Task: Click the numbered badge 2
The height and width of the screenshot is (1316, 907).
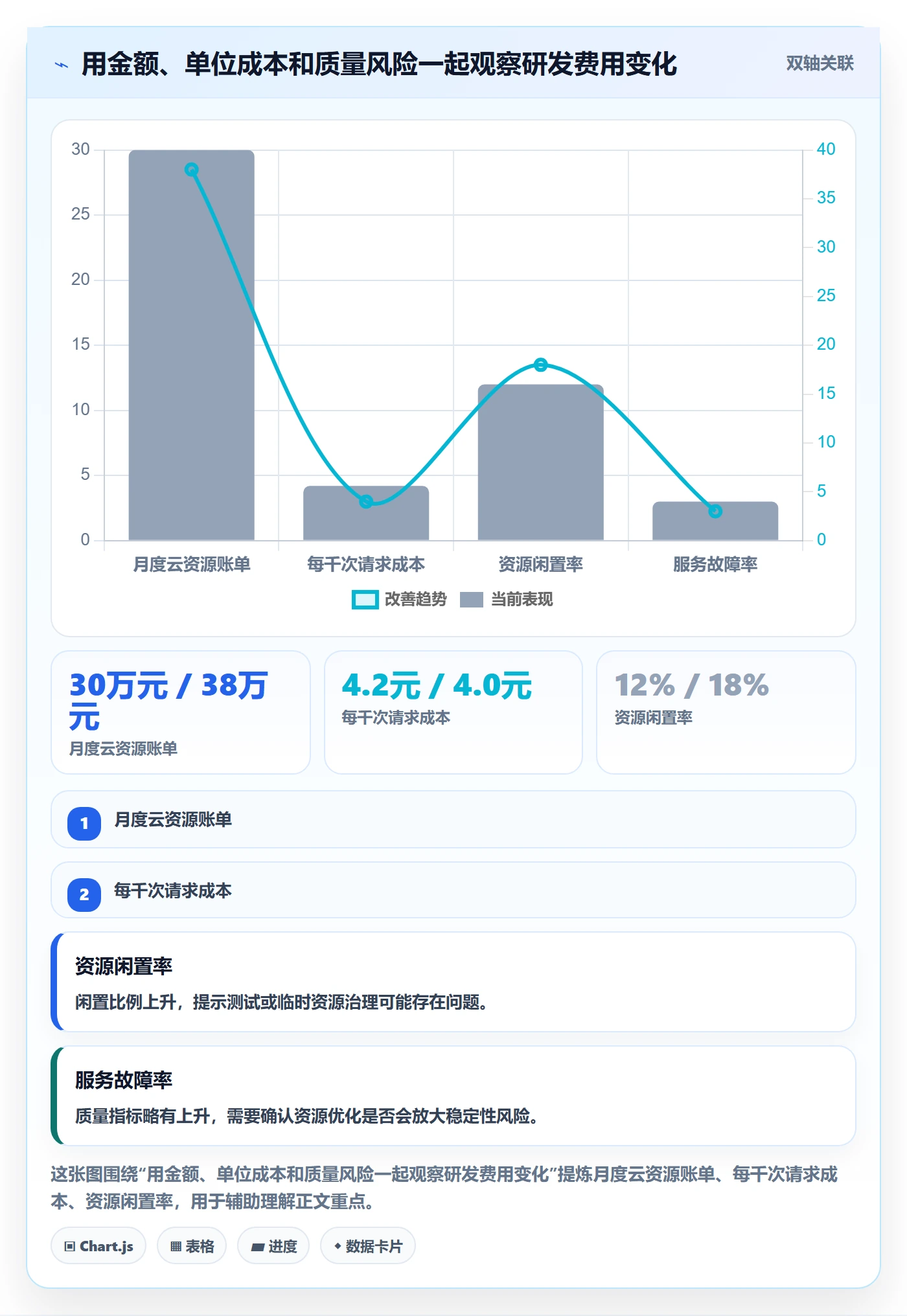Action: (x=84, y=895)
